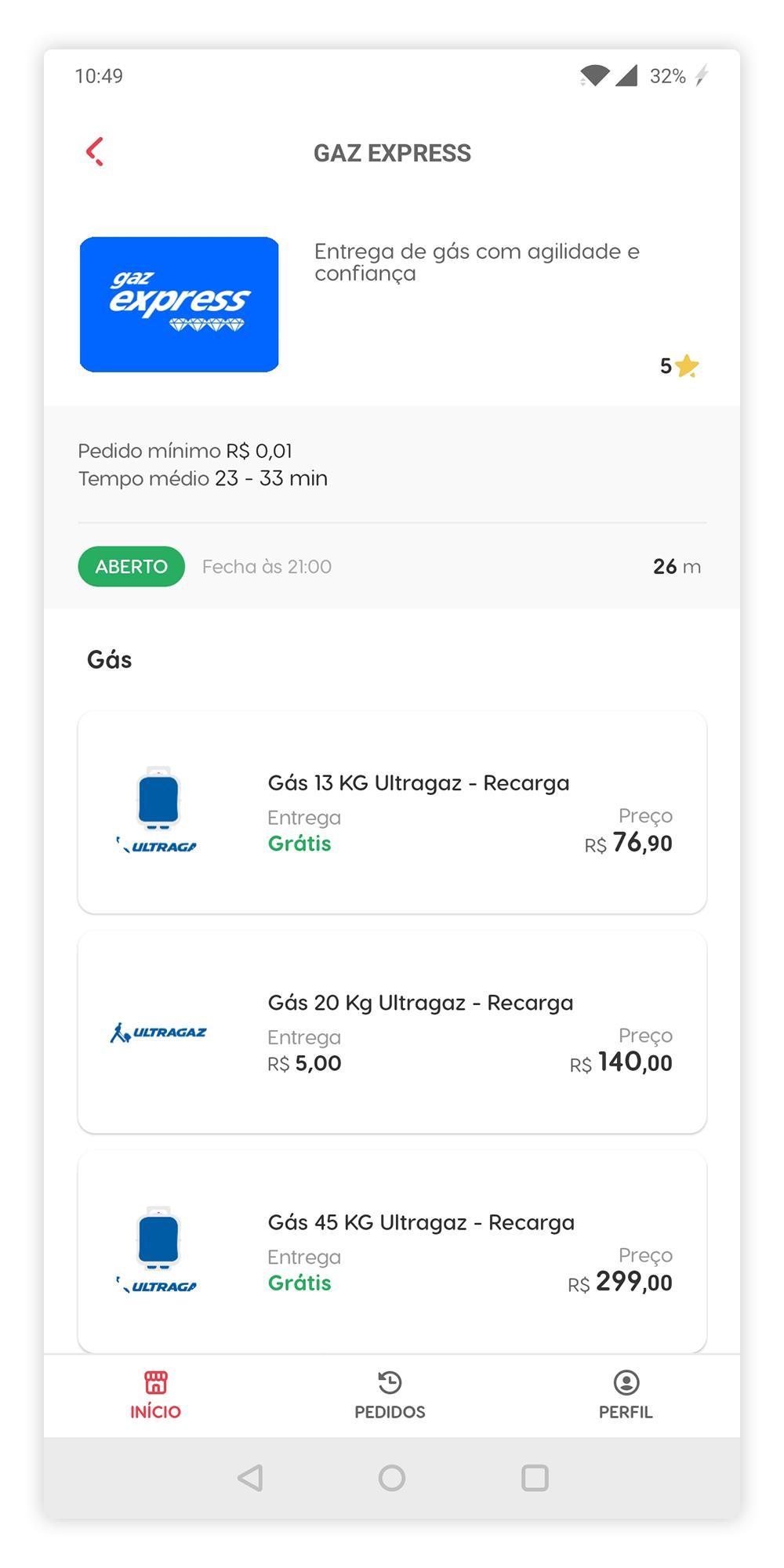Click the yellow rating star icon

[x=687, y=365]
